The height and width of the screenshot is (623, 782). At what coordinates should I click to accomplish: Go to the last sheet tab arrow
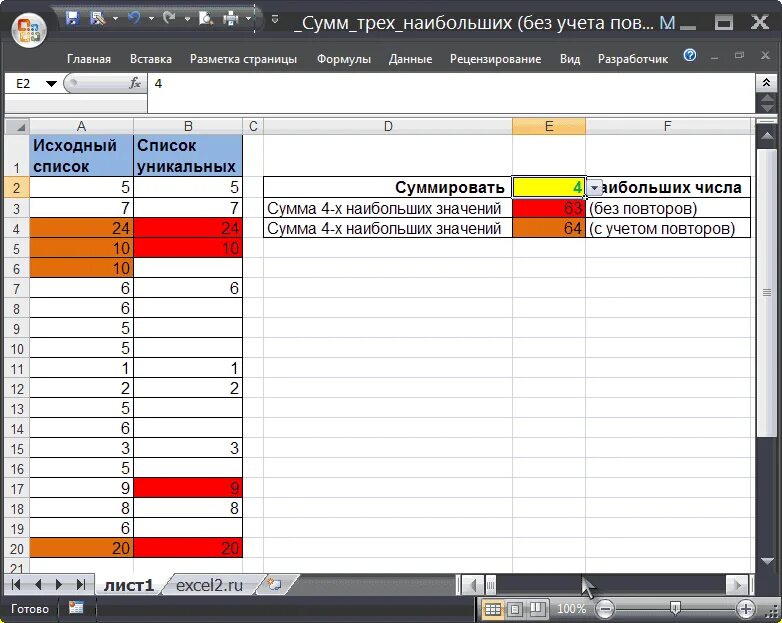point(81,585)
